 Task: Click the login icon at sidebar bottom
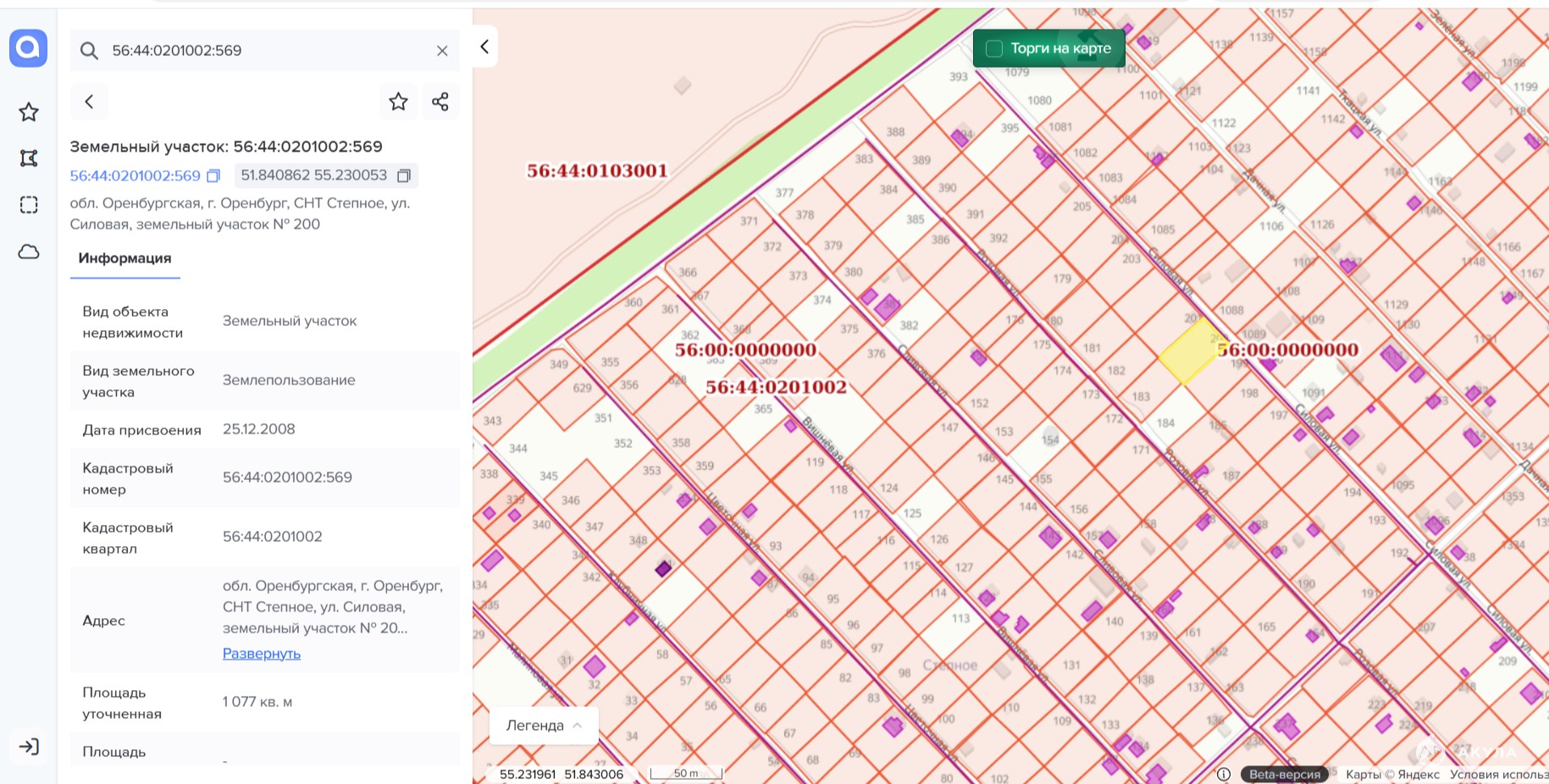tap(29, 747)
